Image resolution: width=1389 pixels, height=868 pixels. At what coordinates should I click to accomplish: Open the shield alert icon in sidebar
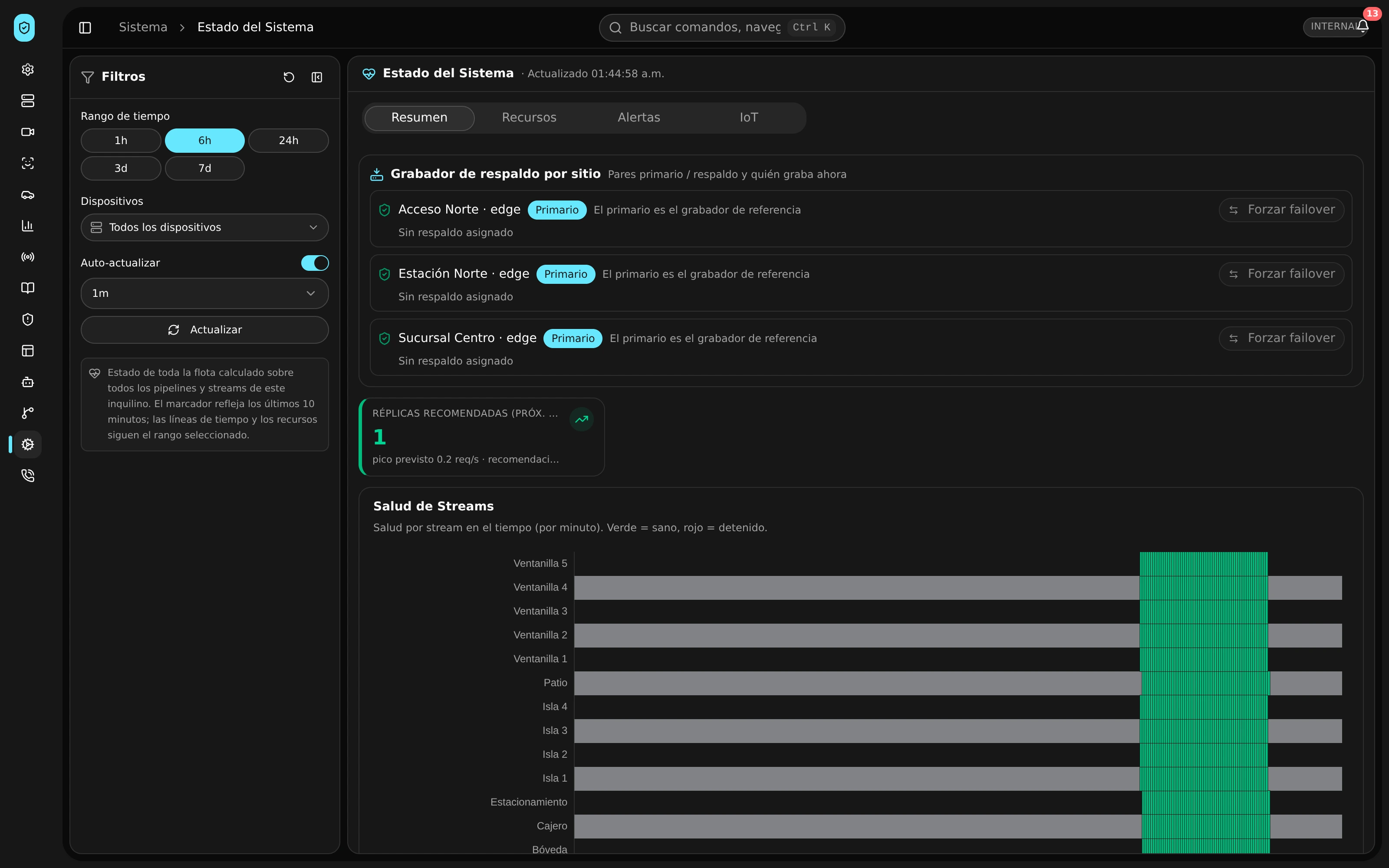[x=27, y=319]
